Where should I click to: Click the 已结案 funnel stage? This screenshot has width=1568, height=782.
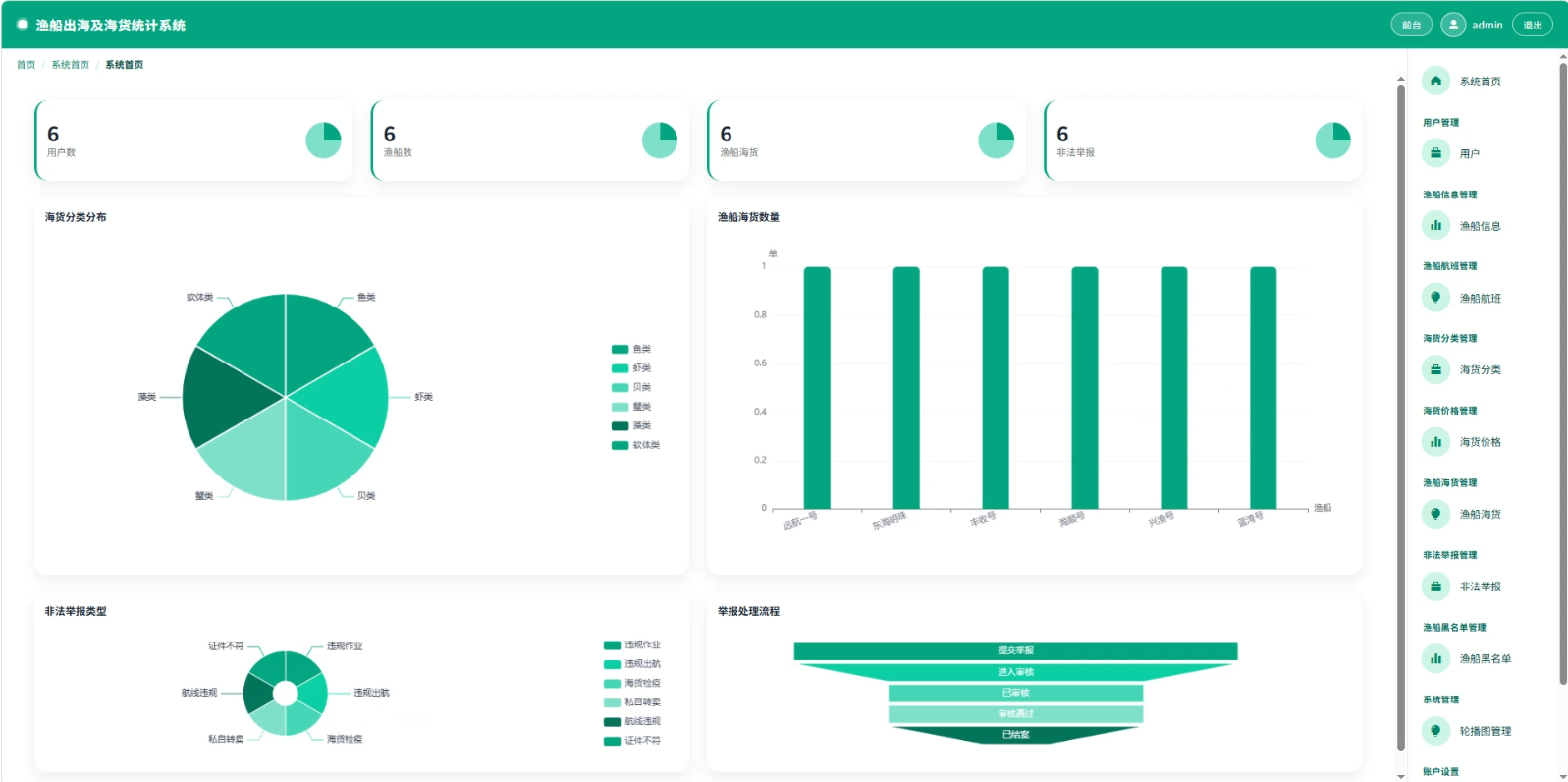(1015, 735)
